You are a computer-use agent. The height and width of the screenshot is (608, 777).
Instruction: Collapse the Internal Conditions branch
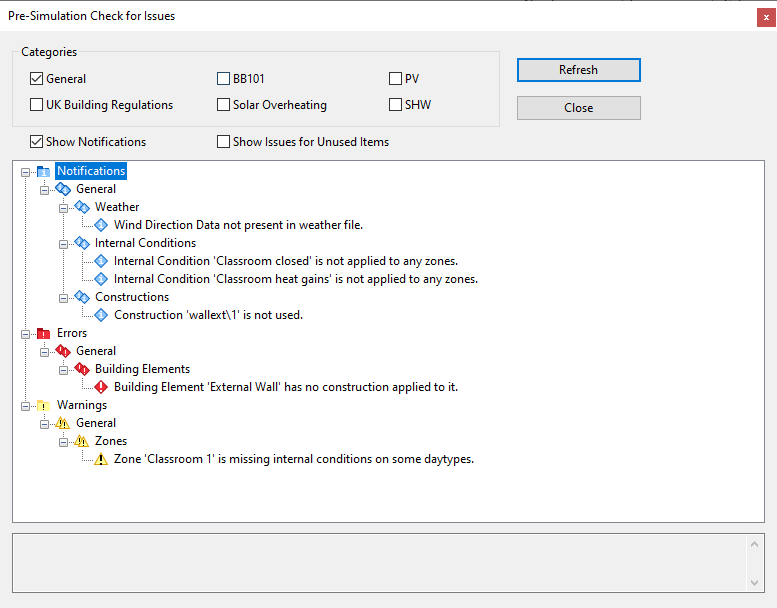coord(63,244)
